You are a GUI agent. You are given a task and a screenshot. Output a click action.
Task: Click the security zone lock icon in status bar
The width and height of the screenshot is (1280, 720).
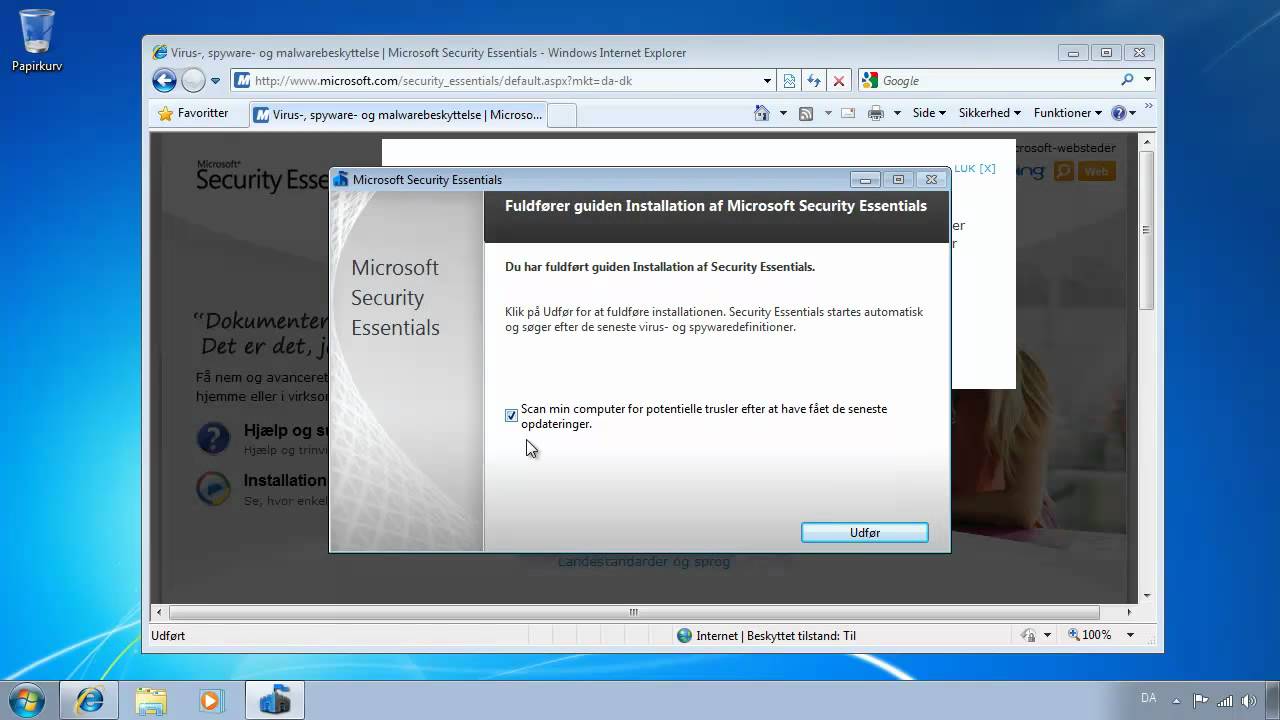point(1027,635)
